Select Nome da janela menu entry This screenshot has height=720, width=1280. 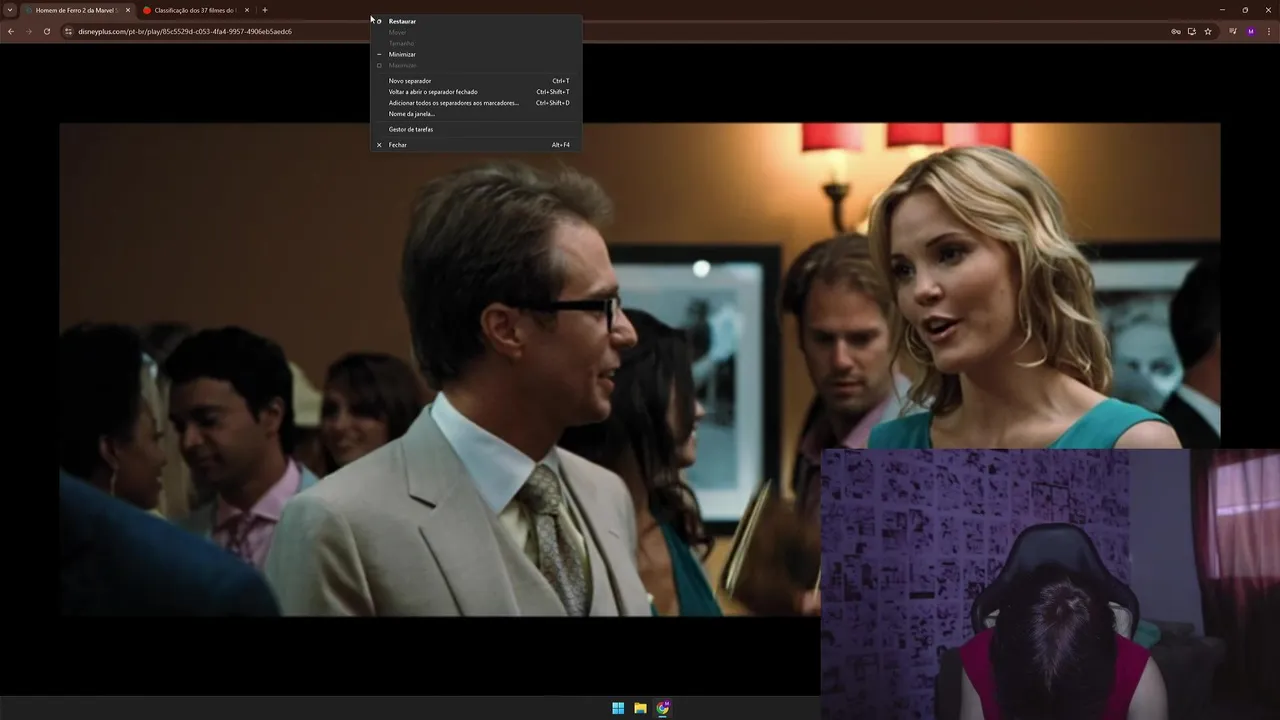475,114
